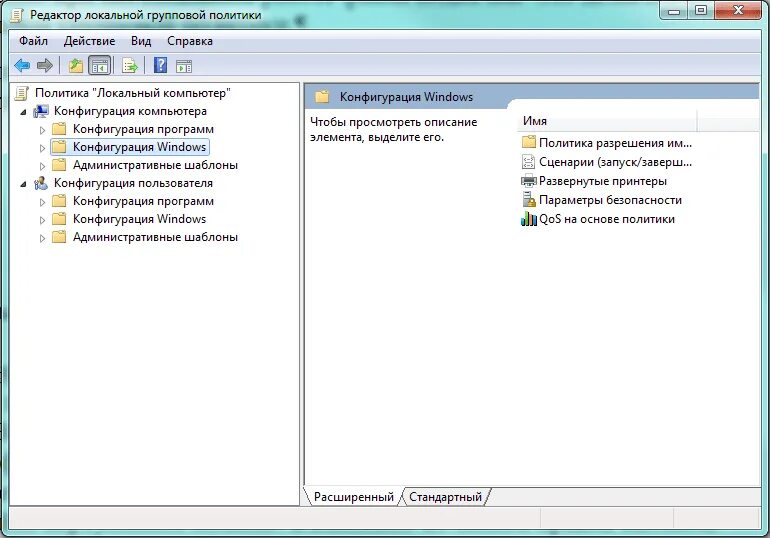Click the lock icon of Параметры безопасности
Image resolution: width=770 pixels, height=538 pixels.
tap(528, 199)
